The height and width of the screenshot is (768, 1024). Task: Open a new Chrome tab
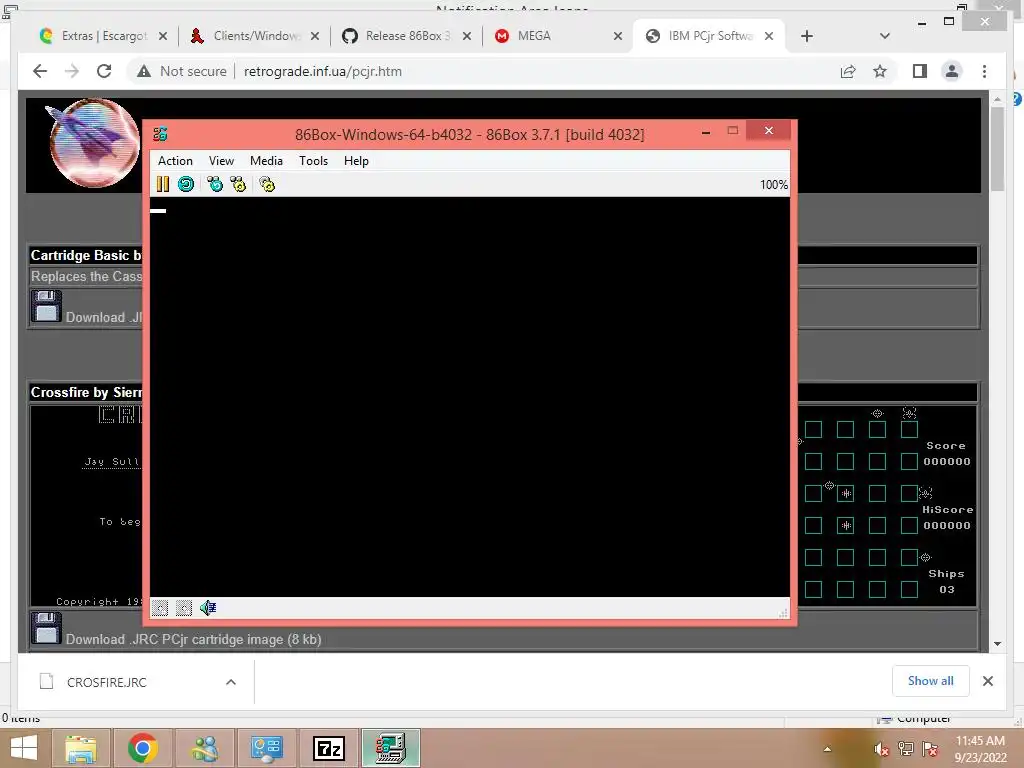point(807,36)
